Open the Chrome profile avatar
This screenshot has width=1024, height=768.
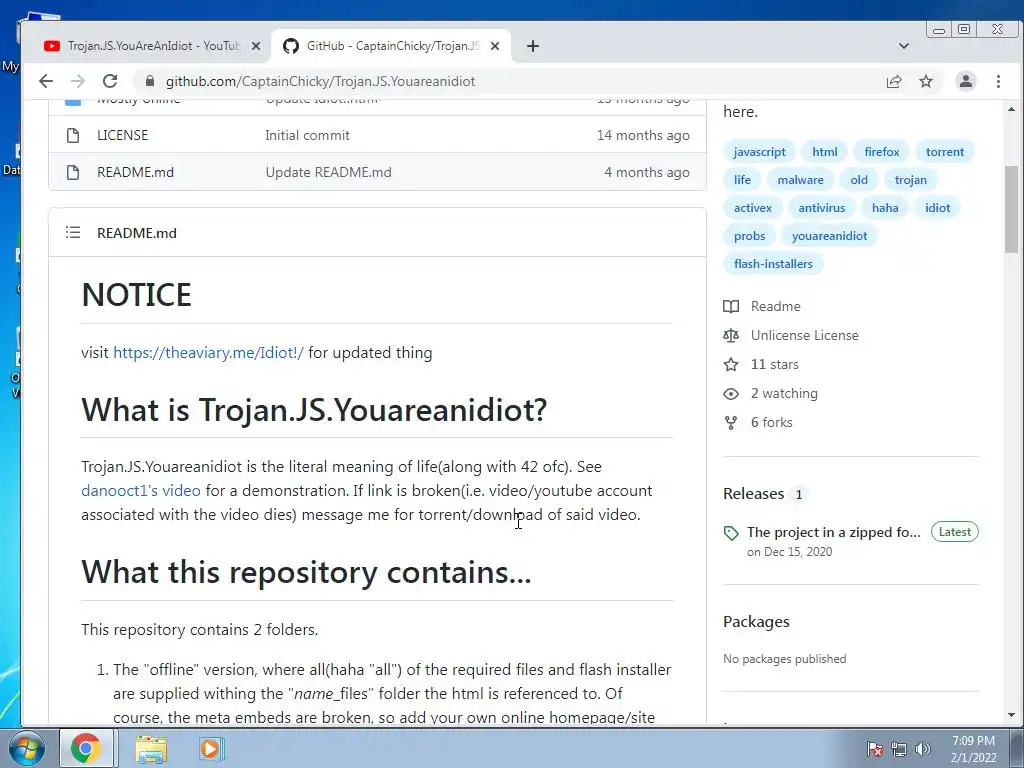(x=965, y=81)
